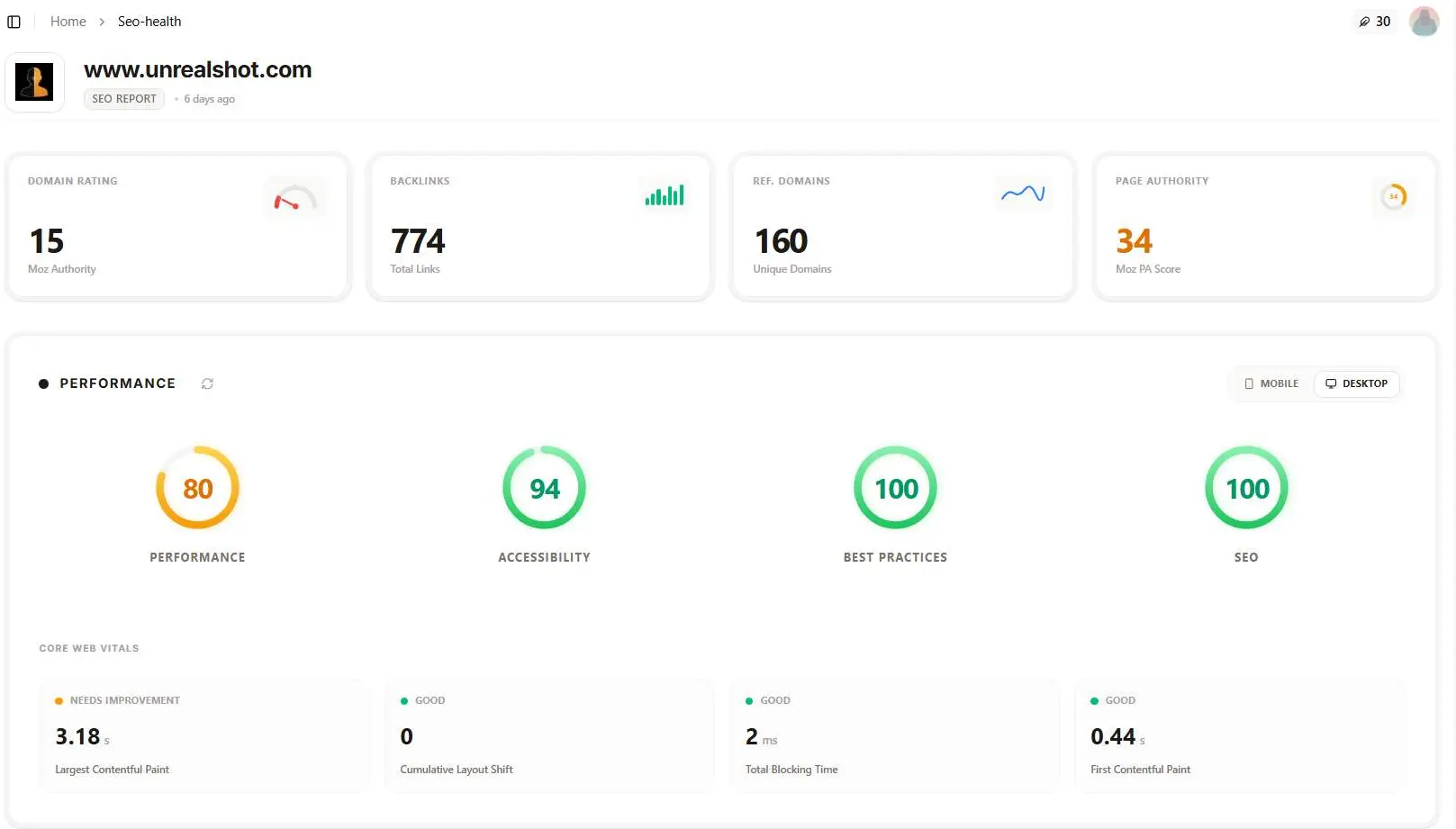Click the Ref. Domains value 160
The width and height of the screenshot is (1456, 829).
click(781, 241)
